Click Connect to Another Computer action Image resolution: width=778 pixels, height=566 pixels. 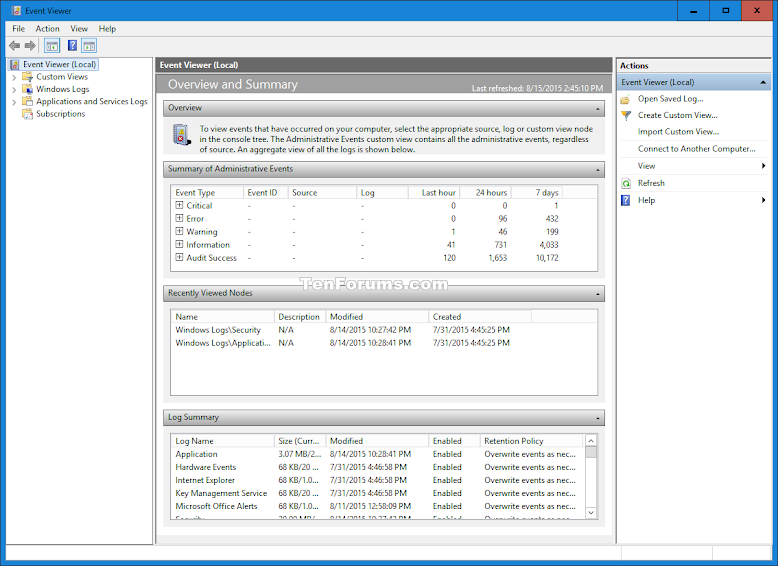click(696, 149)
